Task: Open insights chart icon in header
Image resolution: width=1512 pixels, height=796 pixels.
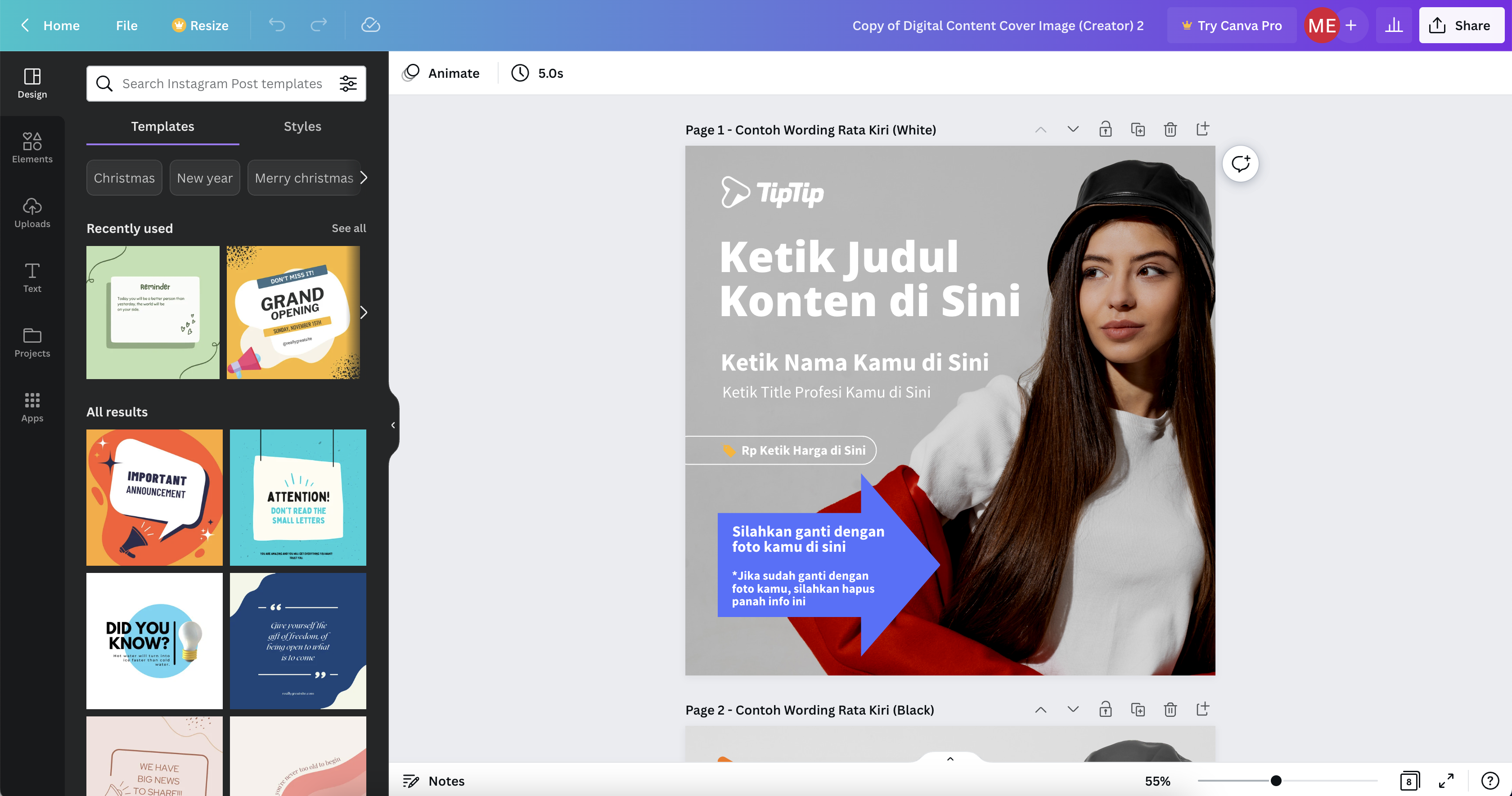Action: (x=1394, y=25)
